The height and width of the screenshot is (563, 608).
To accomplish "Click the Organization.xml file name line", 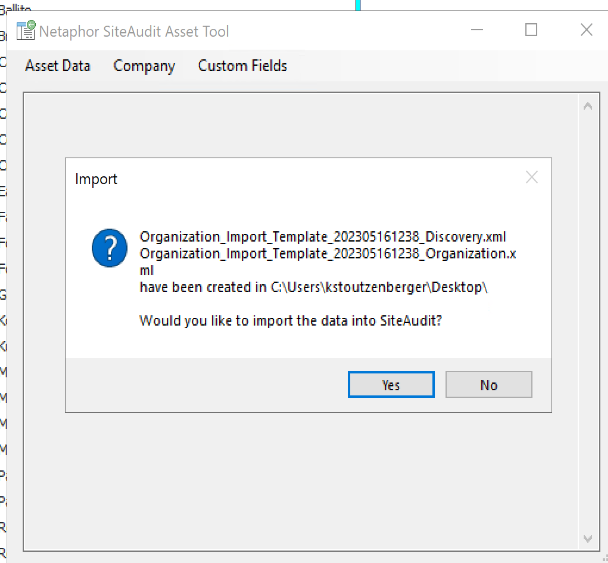I will [328, 262].
